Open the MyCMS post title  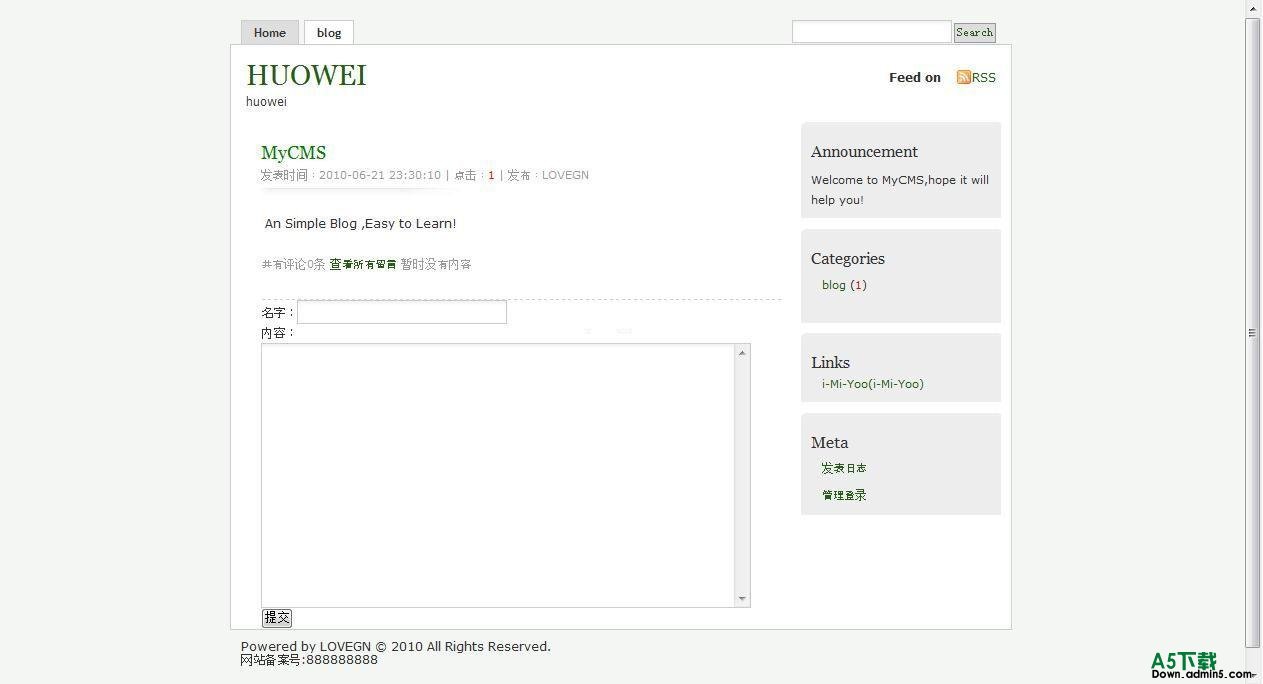pos(293,153)
